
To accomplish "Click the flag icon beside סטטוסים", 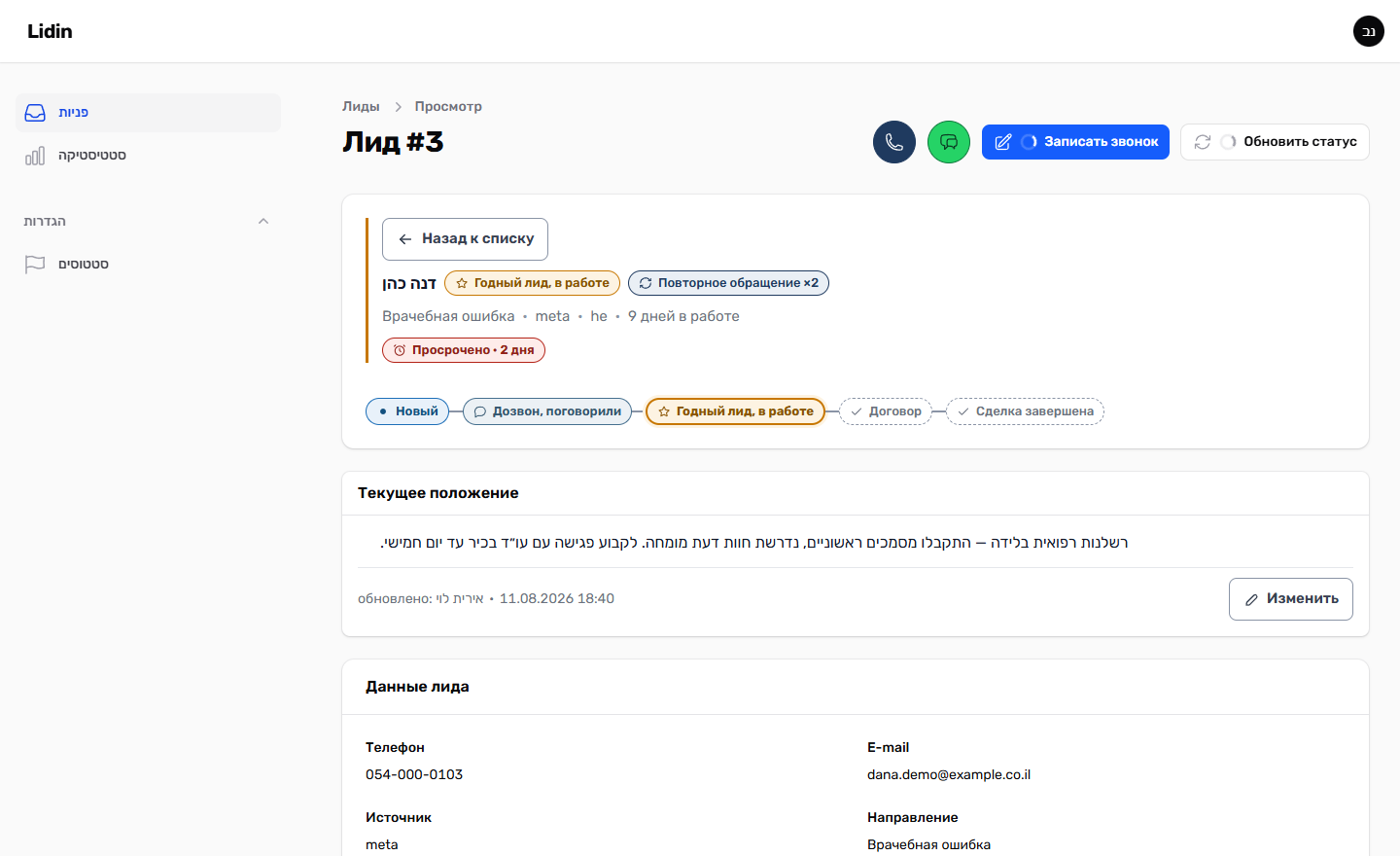I will 35,265.
